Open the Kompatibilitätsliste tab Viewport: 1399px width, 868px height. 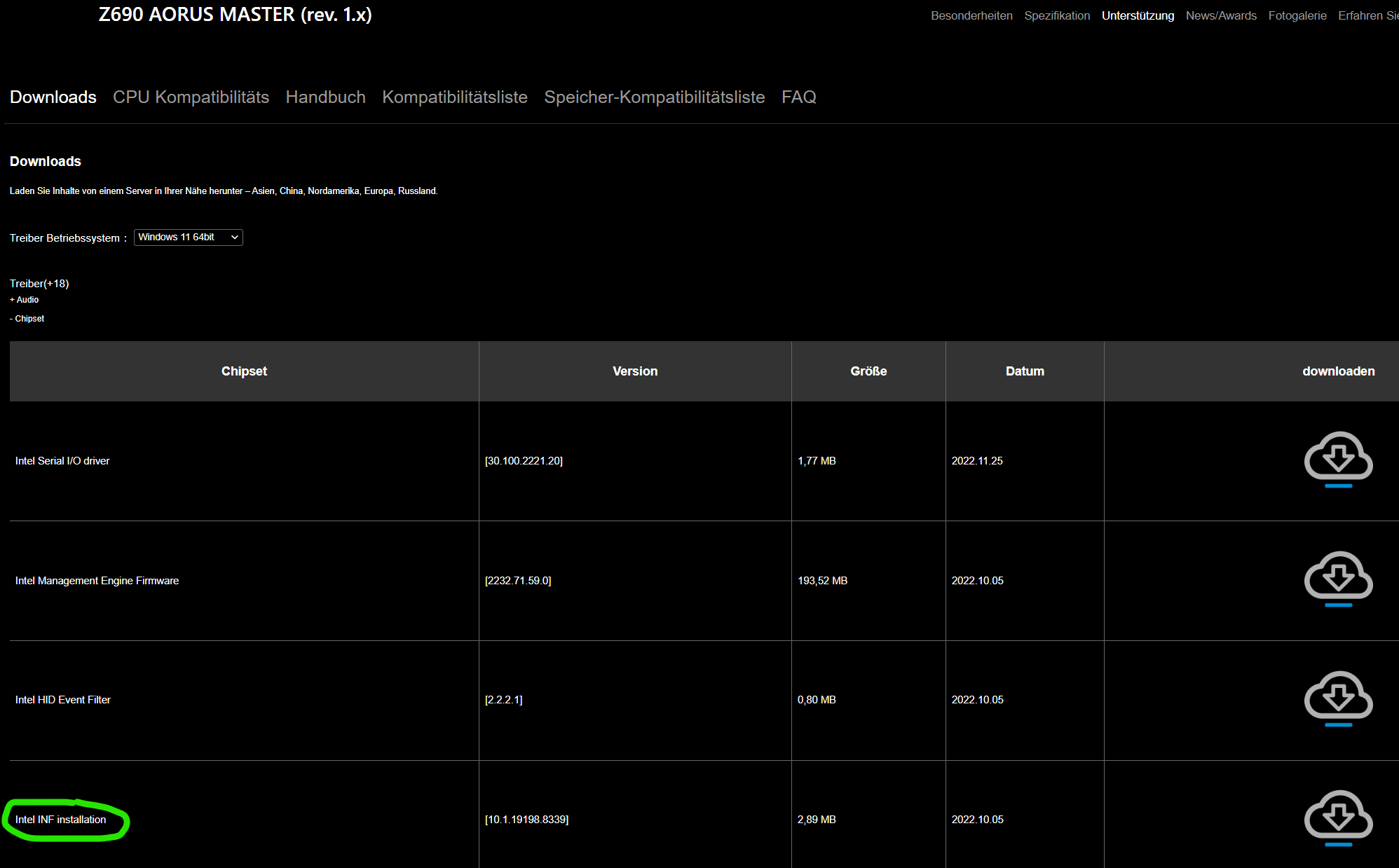pos(454,97)
